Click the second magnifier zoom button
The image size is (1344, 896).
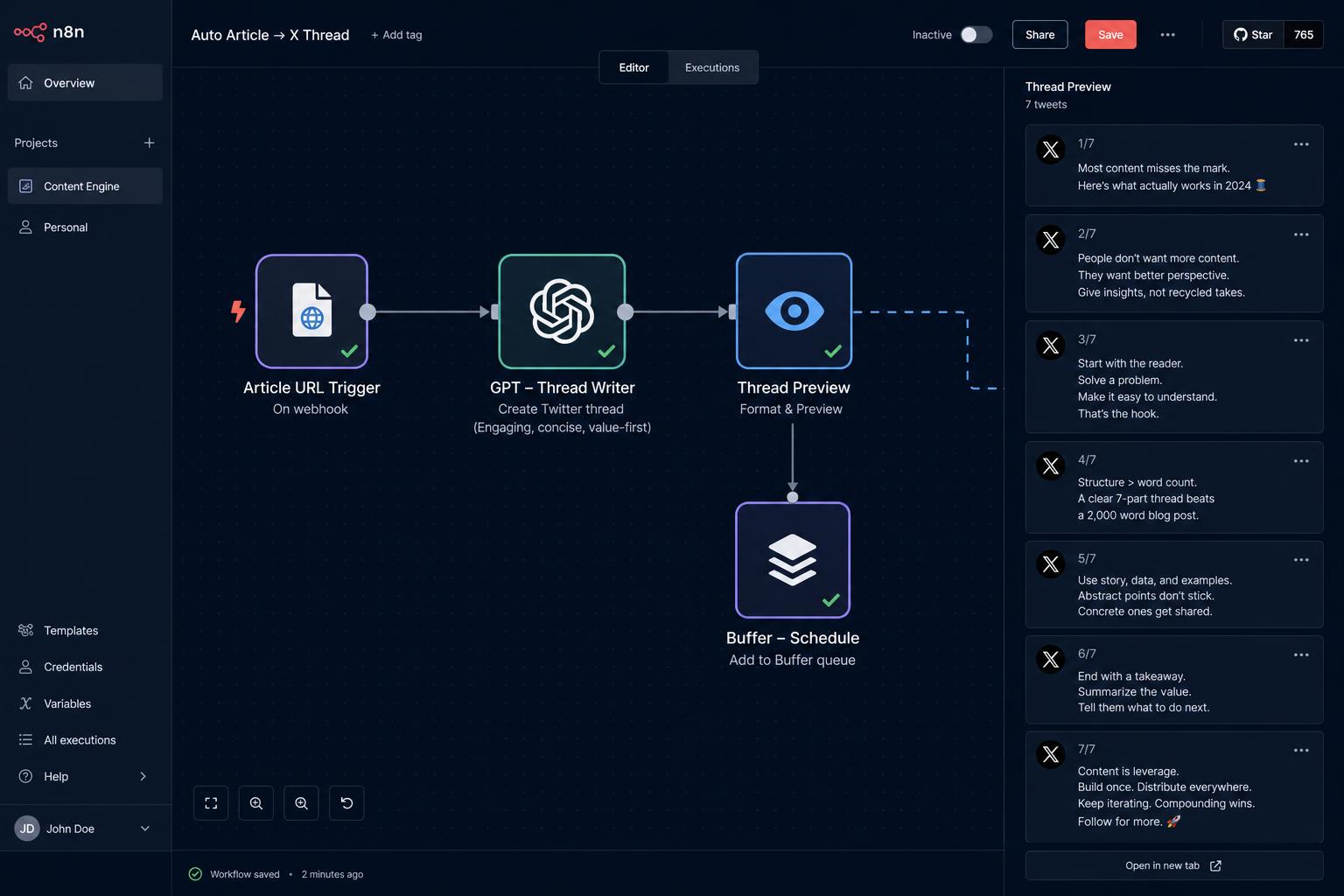point(301,803)
